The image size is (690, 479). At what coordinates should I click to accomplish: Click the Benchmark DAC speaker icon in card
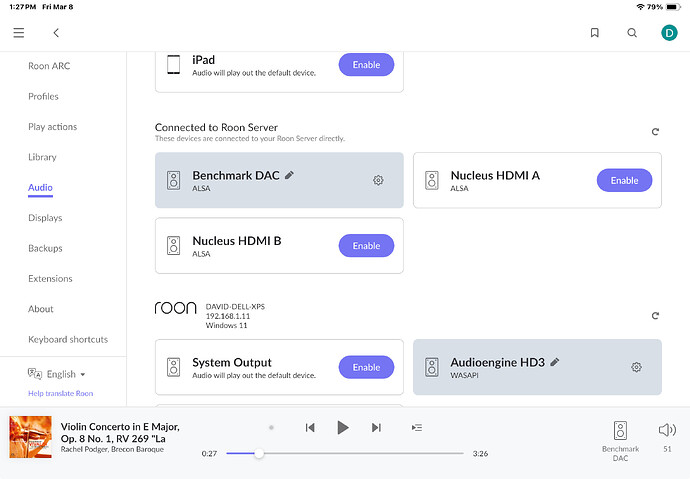point(173,180)
